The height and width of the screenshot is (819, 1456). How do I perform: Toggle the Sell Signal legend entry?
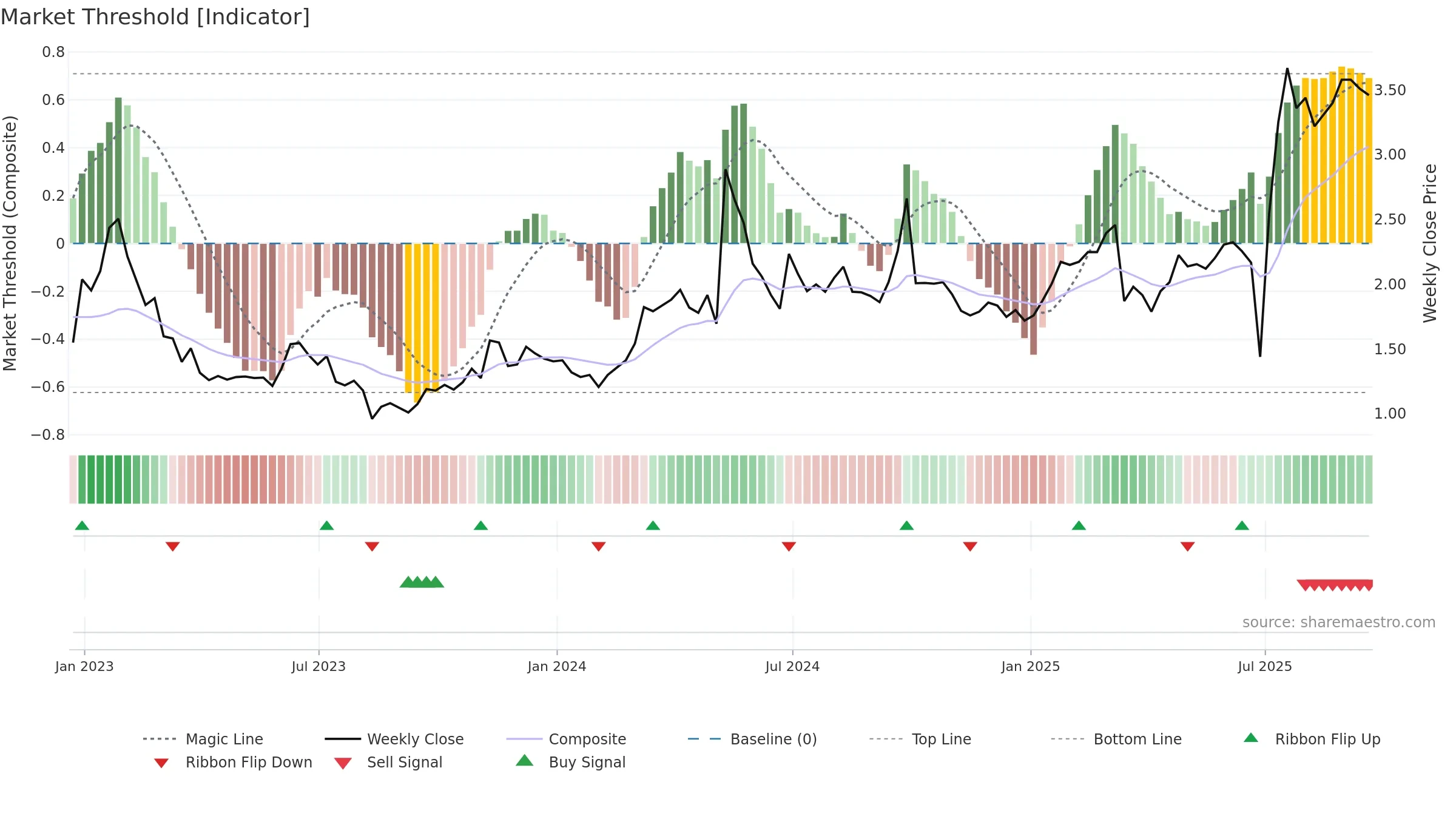tap(388, 762)
